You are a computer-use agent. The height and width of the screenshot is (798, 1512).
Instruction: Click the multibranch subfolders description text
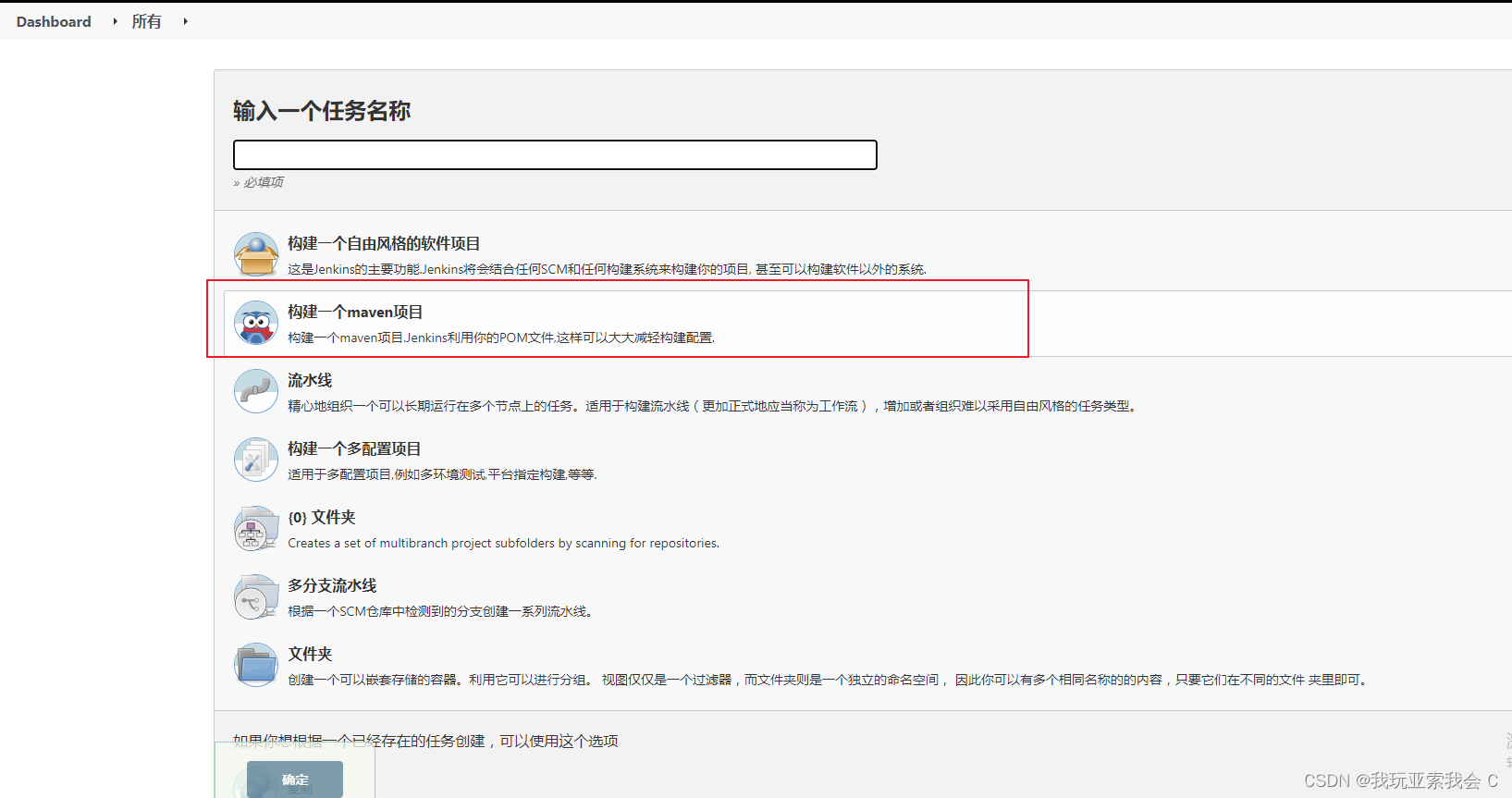click(503, 543)
